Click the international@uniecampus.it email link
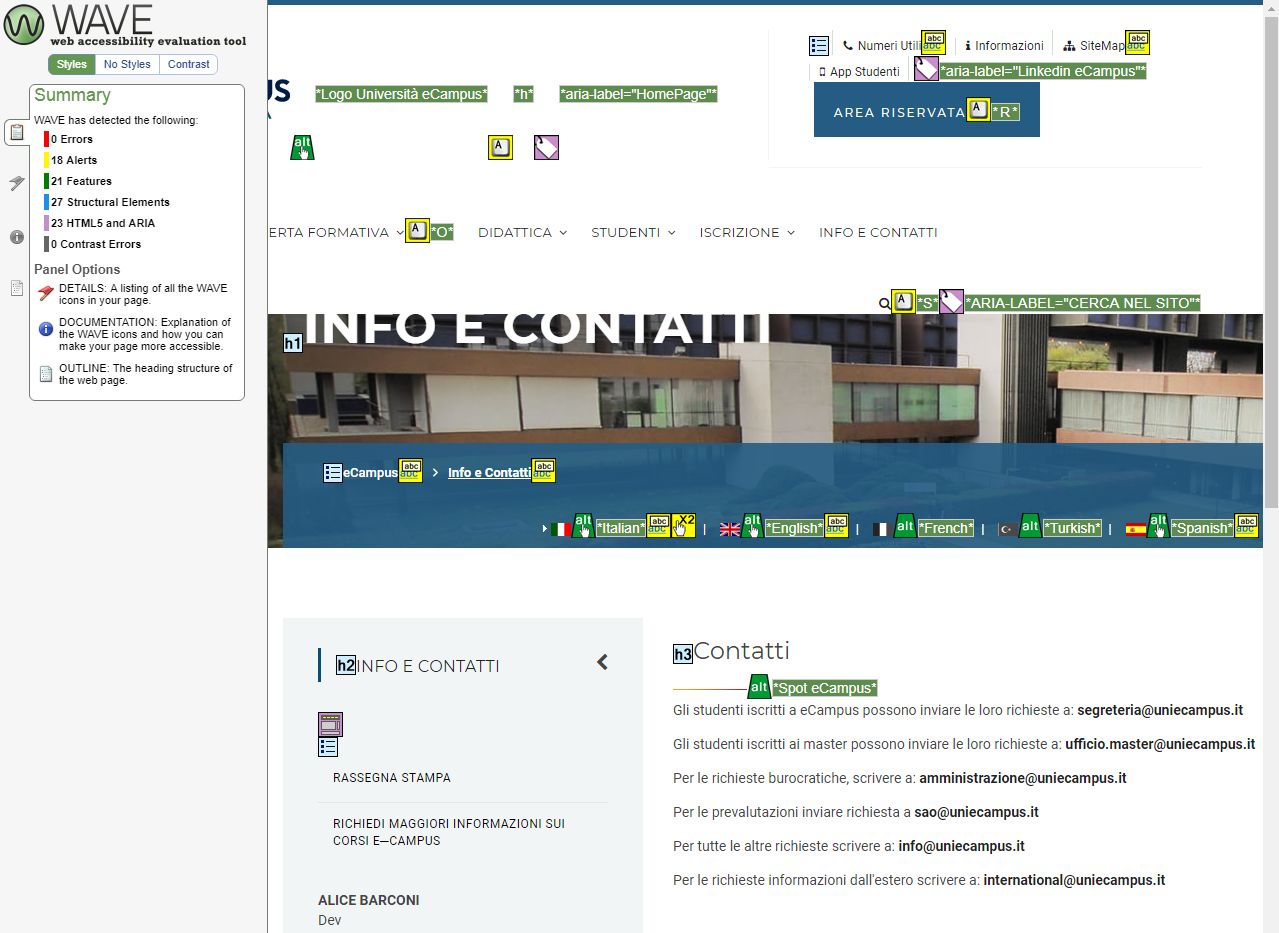The width and height of the screenshot is (1279, 933). click(1074, 880)
